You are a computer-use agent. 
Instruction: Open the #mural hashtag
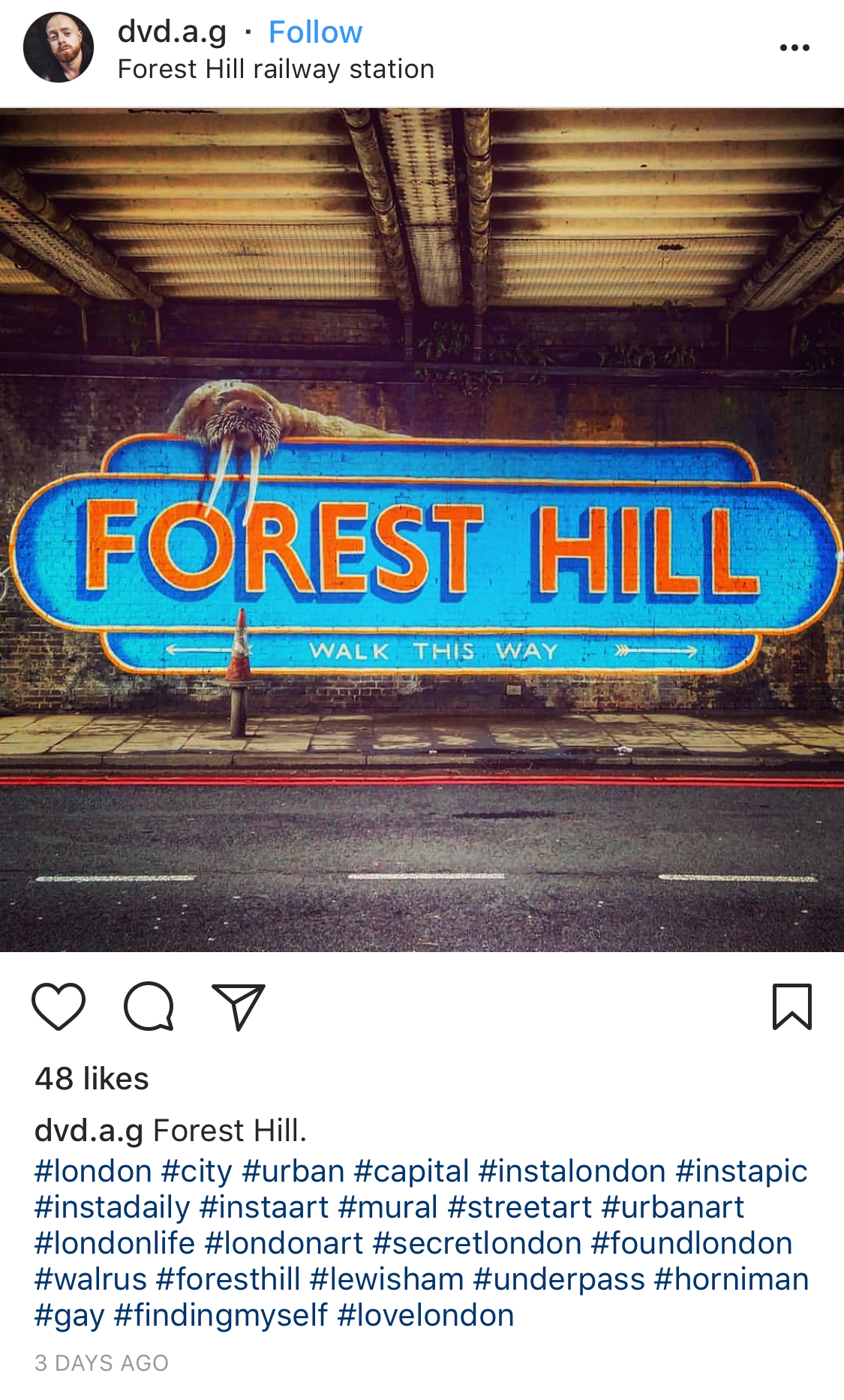coord(388,1207)
